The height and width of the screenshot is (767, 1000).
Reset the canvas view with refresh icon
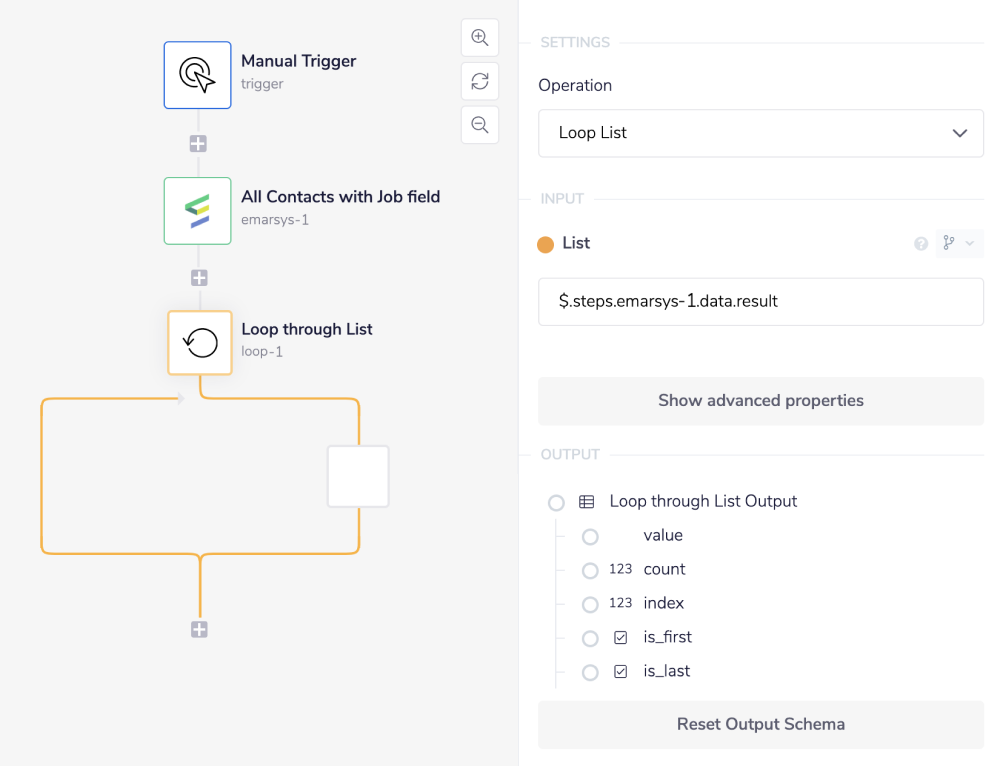click(x=480, y=81)
